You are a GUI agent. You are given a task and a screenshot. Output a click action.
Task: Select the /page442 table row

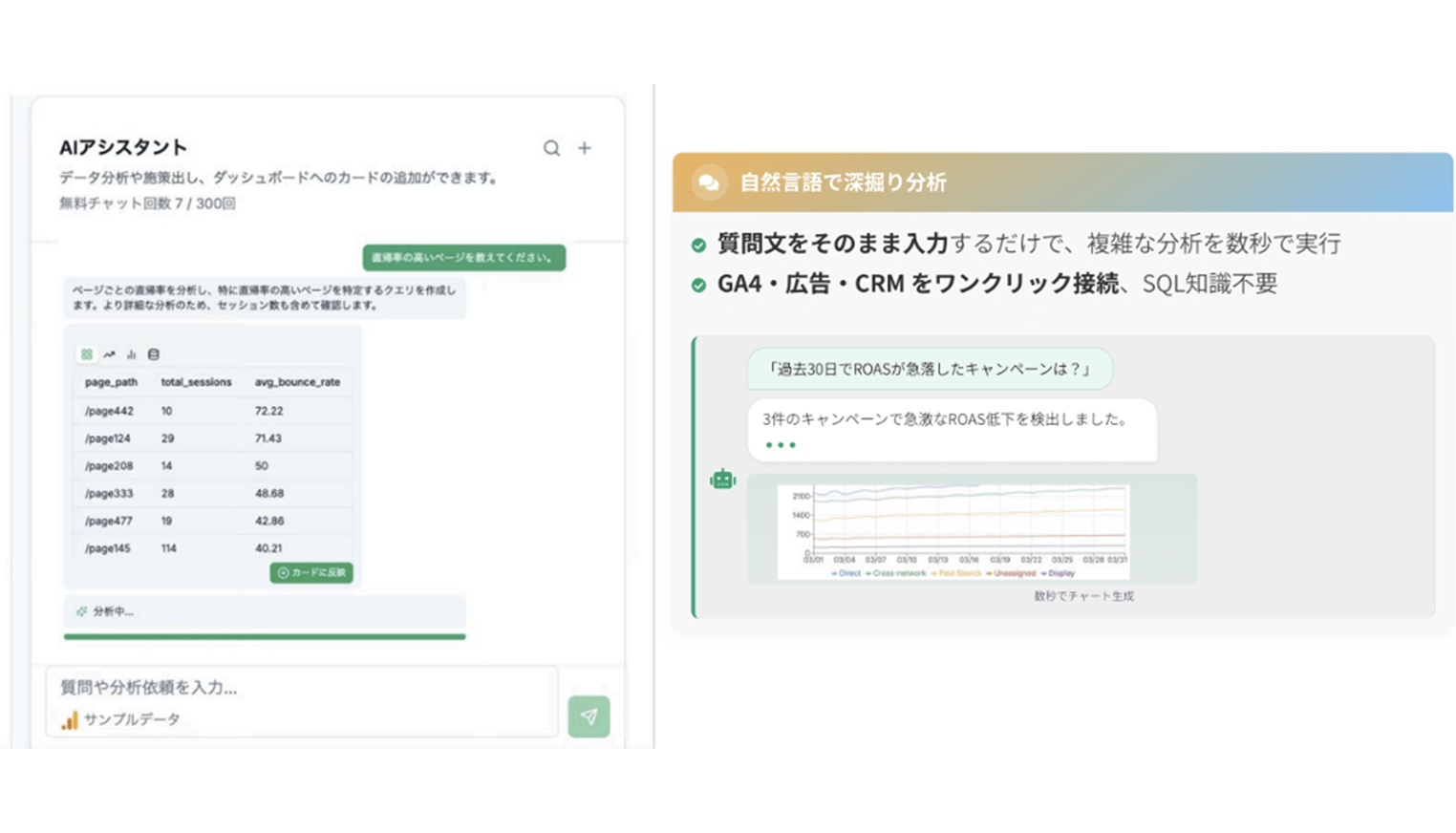click(x=210, y=411)
